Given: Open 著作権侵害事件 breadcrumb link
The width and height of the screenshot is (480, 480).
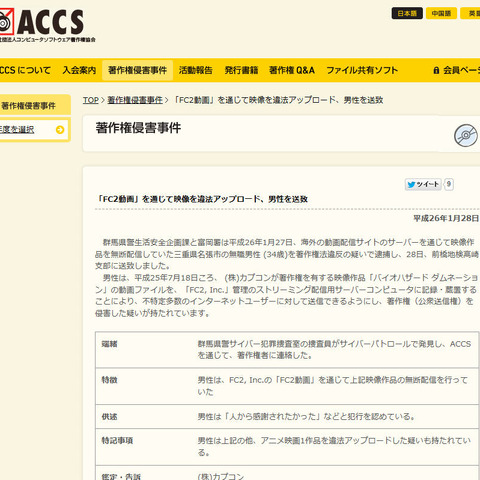Looking at the screenshot, I should pyautogui.click(x=135, y=100).
